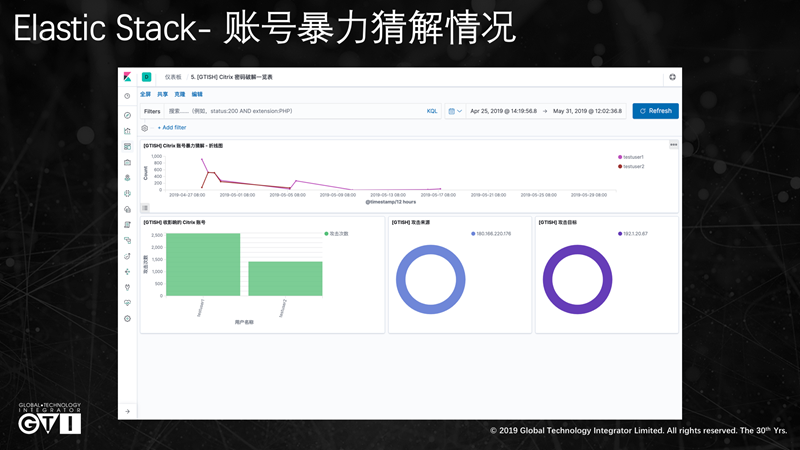Open Machine Learning icon in sidebar
The image size is (800, 450).
tap(127, 193)
